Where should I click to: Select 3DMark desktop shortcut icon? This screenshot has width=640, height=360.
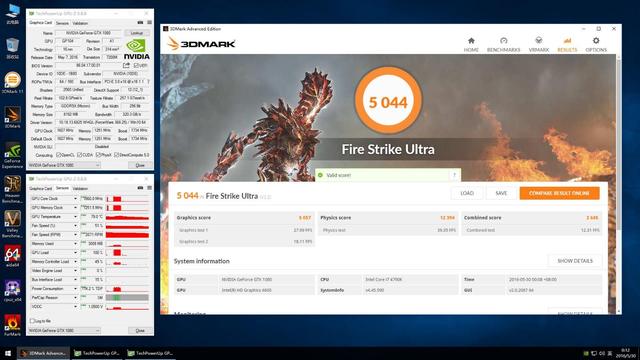[x=13, y=118]
